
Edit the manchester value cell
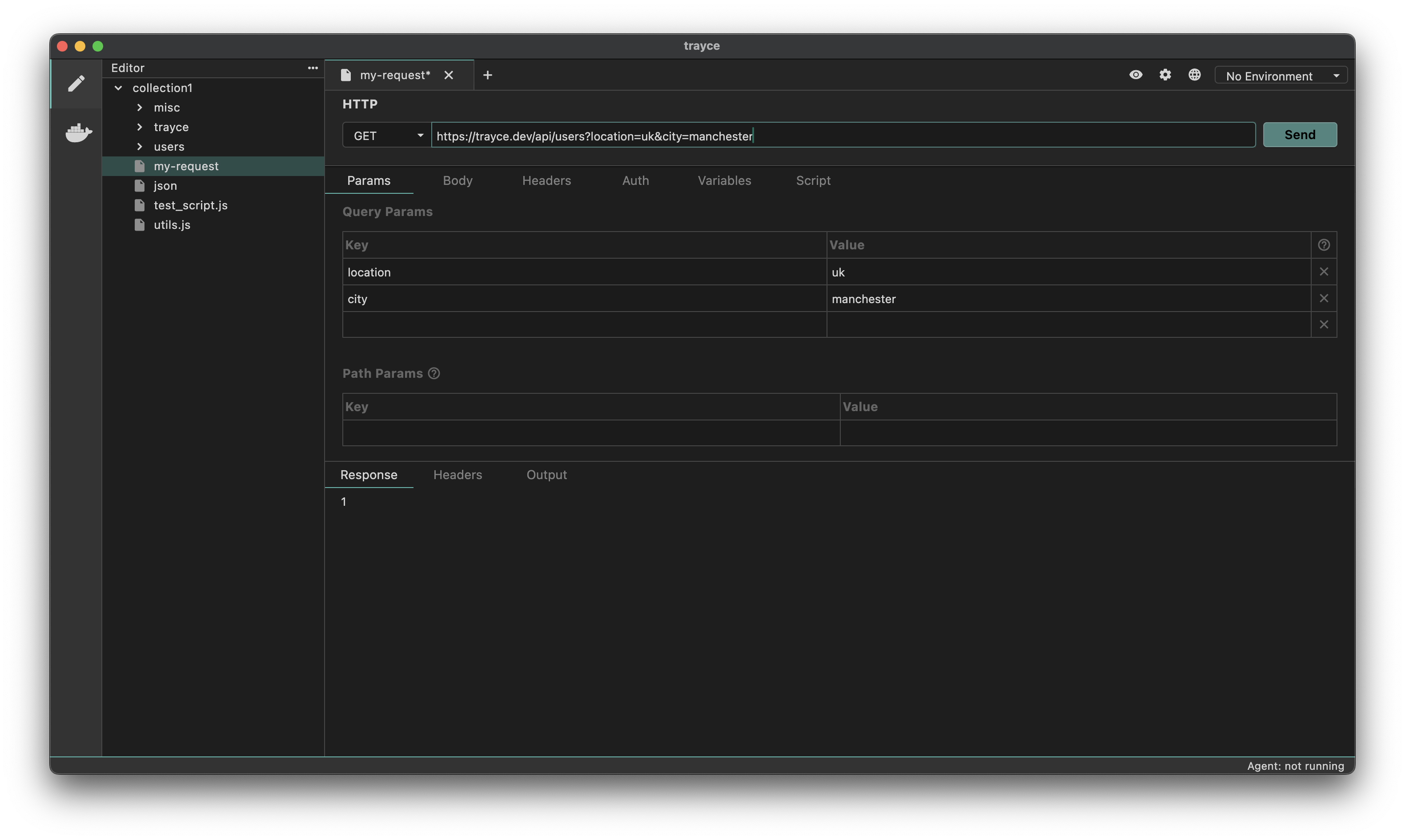[1069, 299]
